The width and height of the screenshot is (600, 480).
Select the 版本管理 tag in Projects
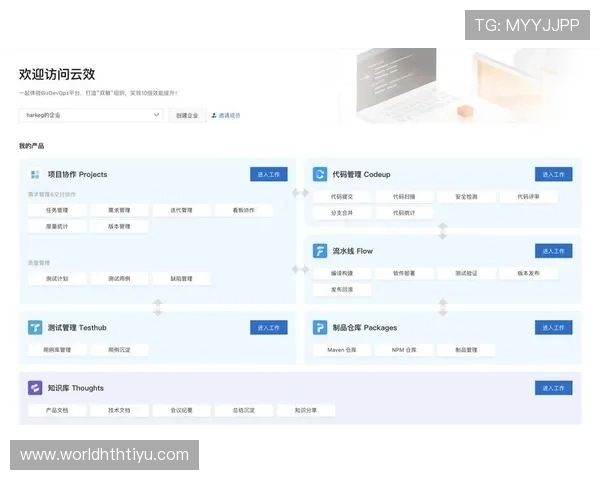119,226
